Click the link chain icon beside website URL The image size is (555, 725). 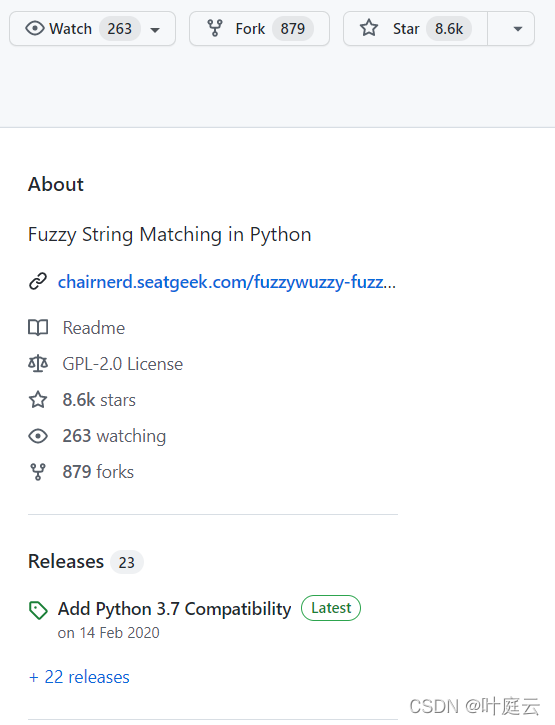(x=38, y=282)
